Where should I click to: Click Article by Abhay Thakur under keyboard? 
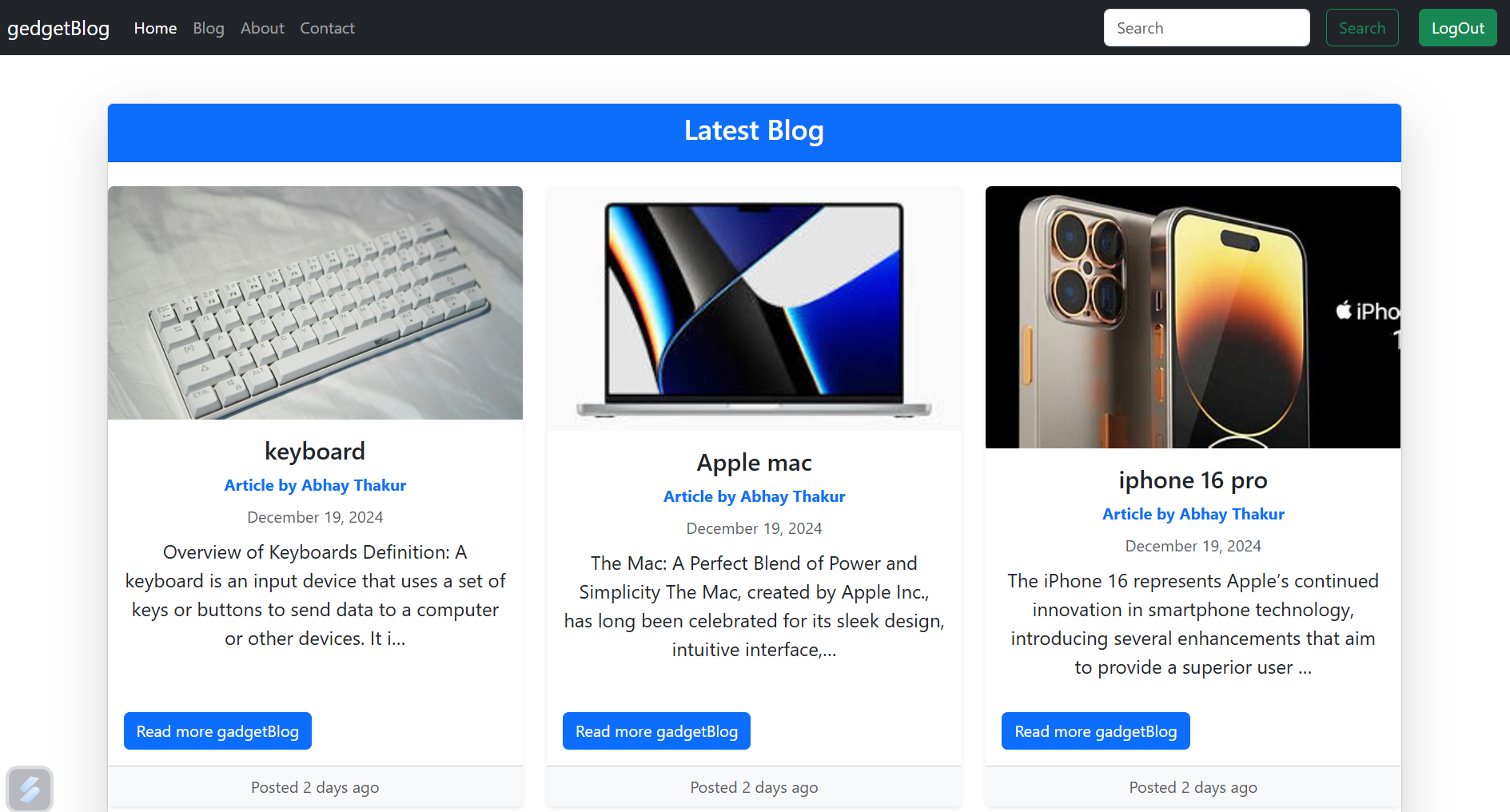(315, 485)
